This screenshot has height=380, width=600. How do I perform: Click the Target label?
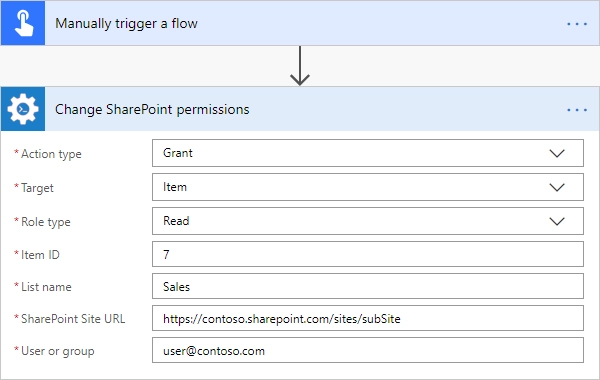point(37,188)
